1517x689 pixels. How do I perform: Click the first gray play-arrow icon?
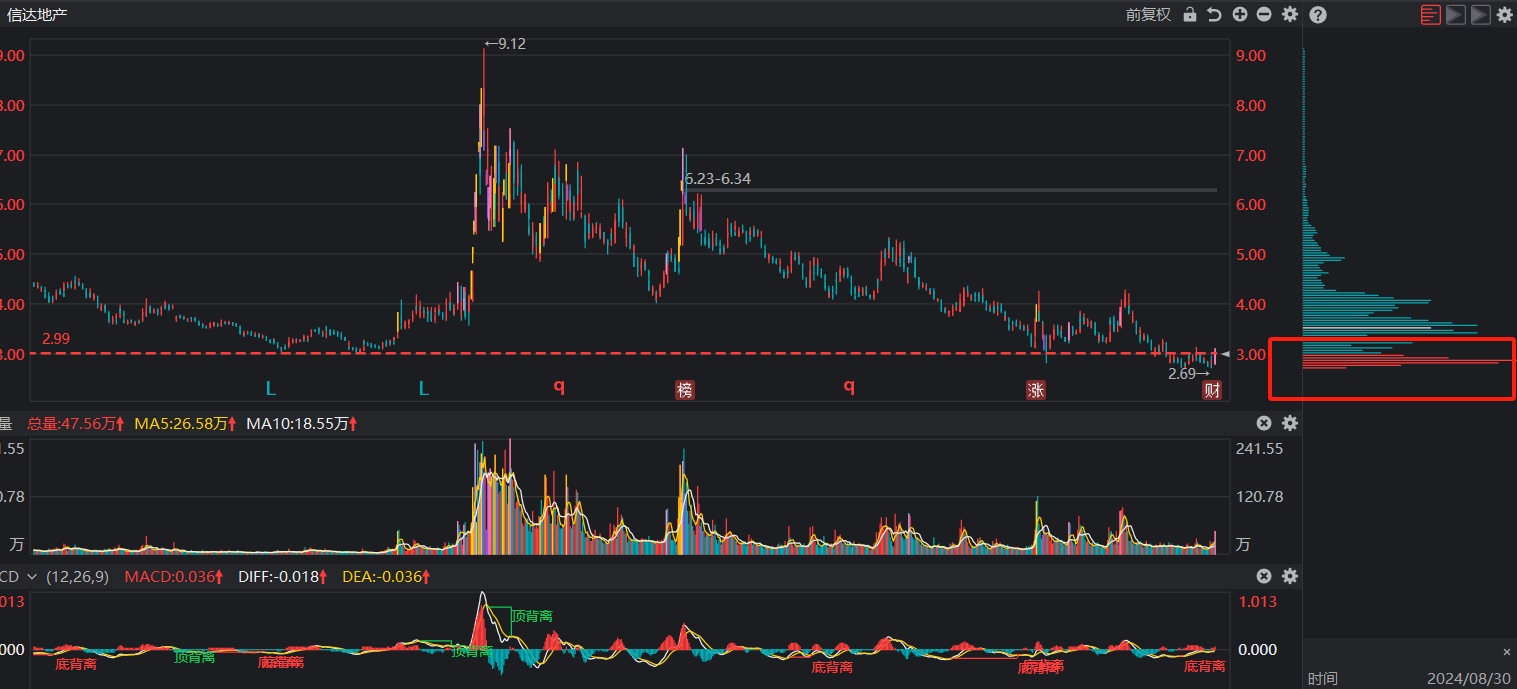[x=1456, y=14]
